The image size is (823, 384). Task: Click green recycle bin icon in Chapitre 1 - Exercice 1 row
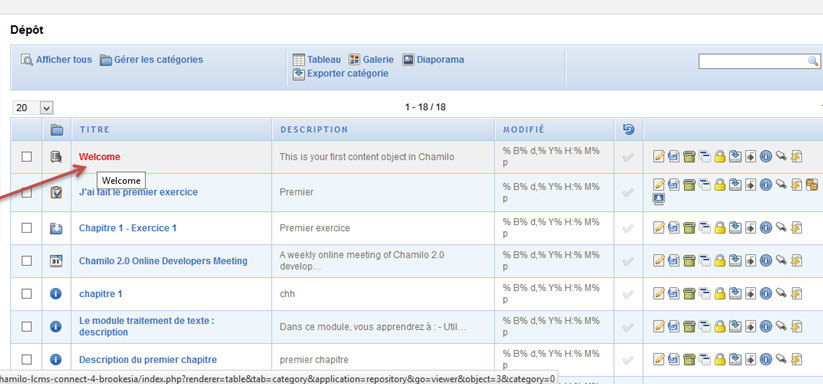(689, 228)
